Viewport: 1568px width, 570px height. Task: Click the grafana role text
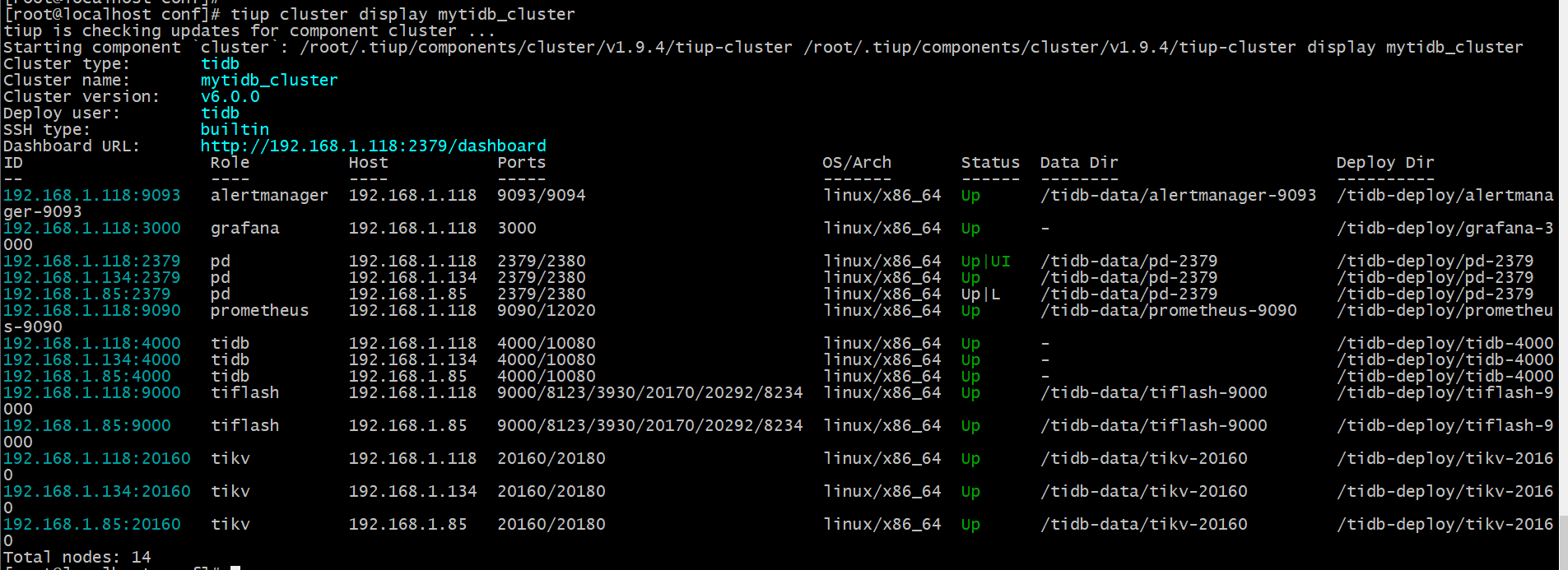pyautogui.click(x=244, y=228)
